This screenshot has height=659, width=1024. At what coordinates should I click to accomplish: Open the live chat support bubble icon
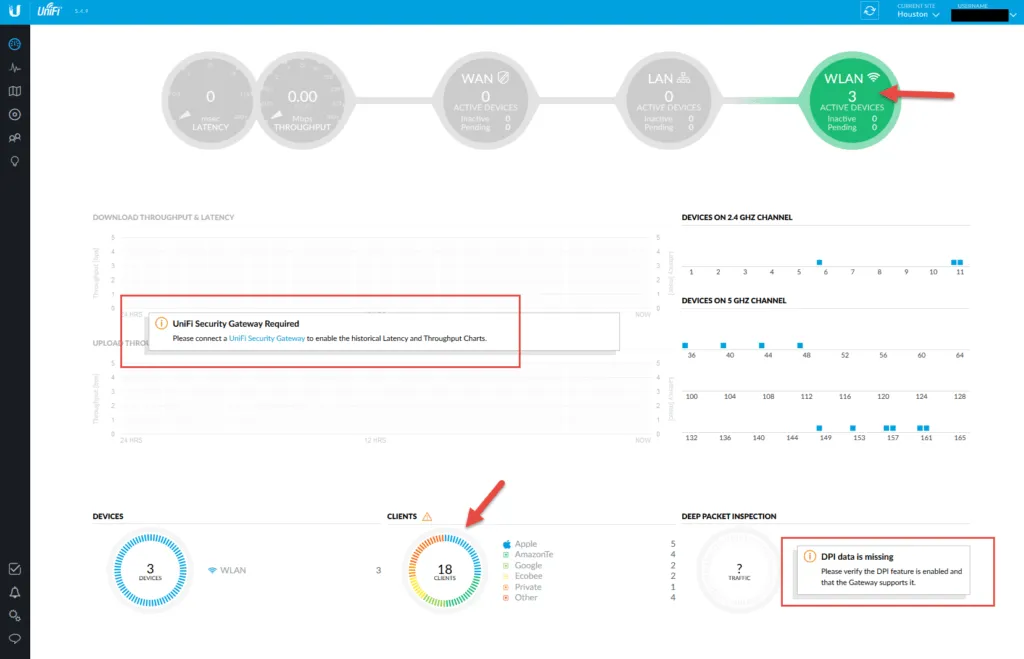(14, 638)
